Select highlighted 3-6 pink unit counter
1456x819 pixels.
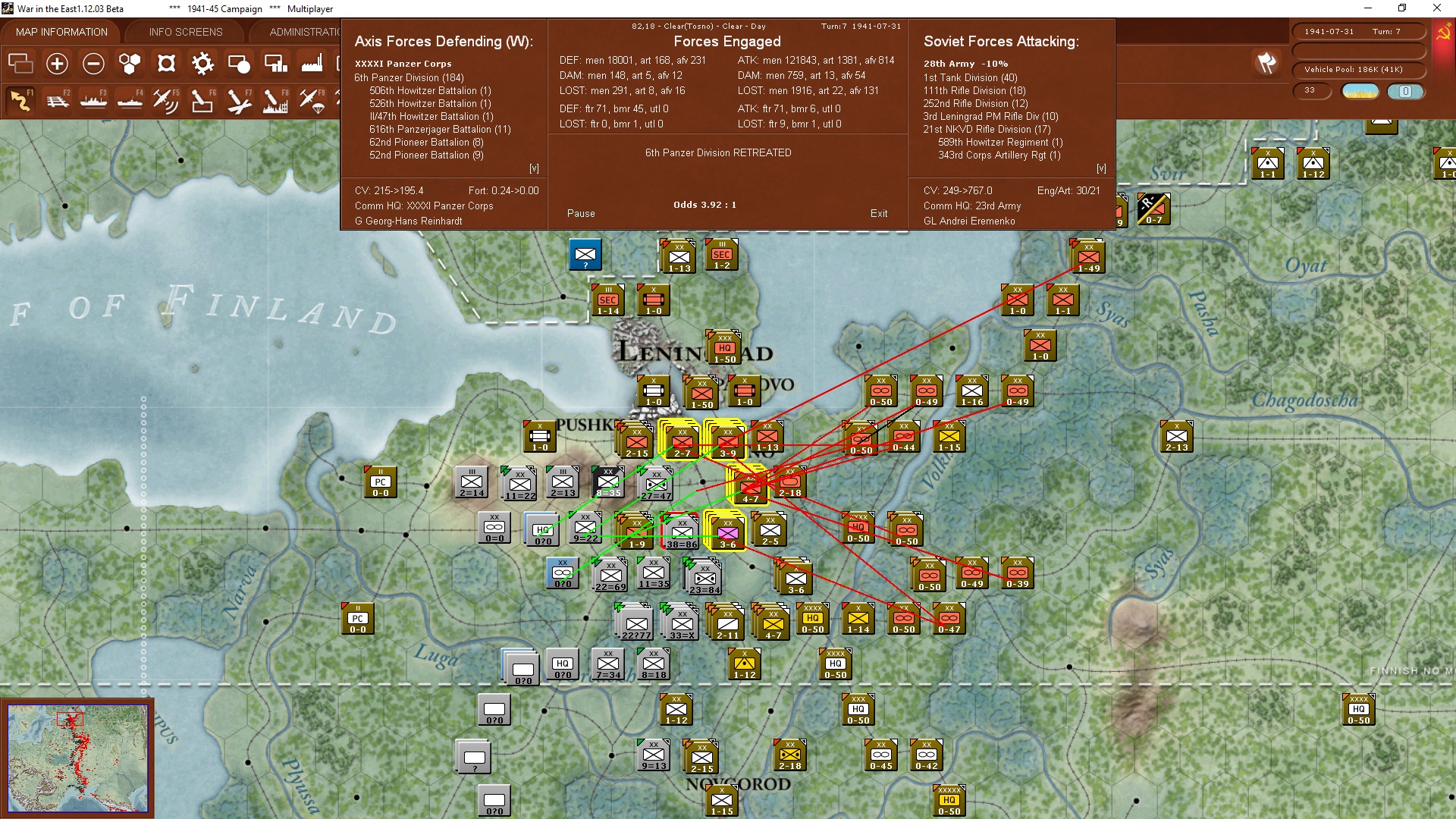(x=726, y=532)
